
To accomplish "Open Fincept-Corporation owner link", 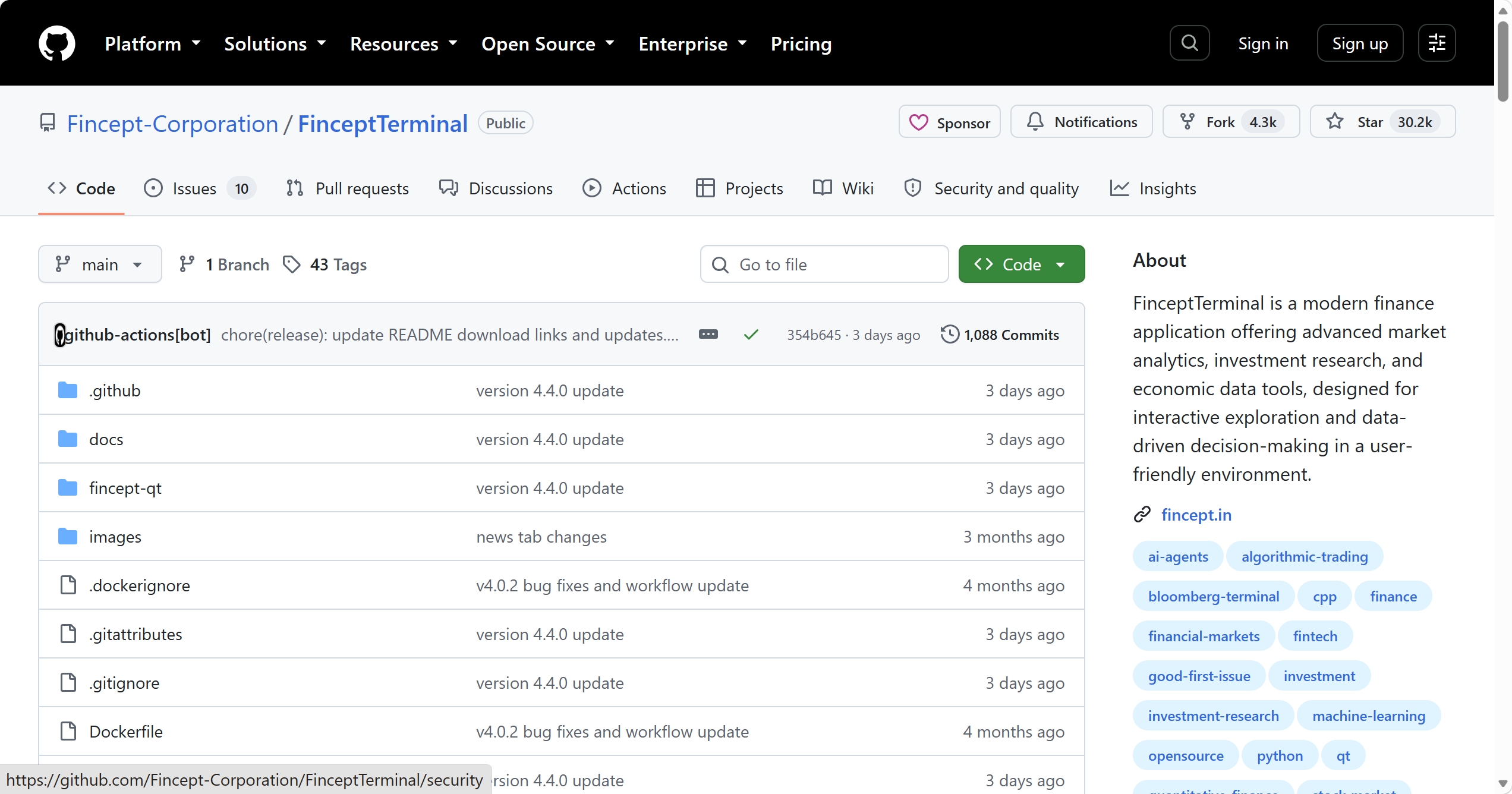I will (x=172, y=124).
